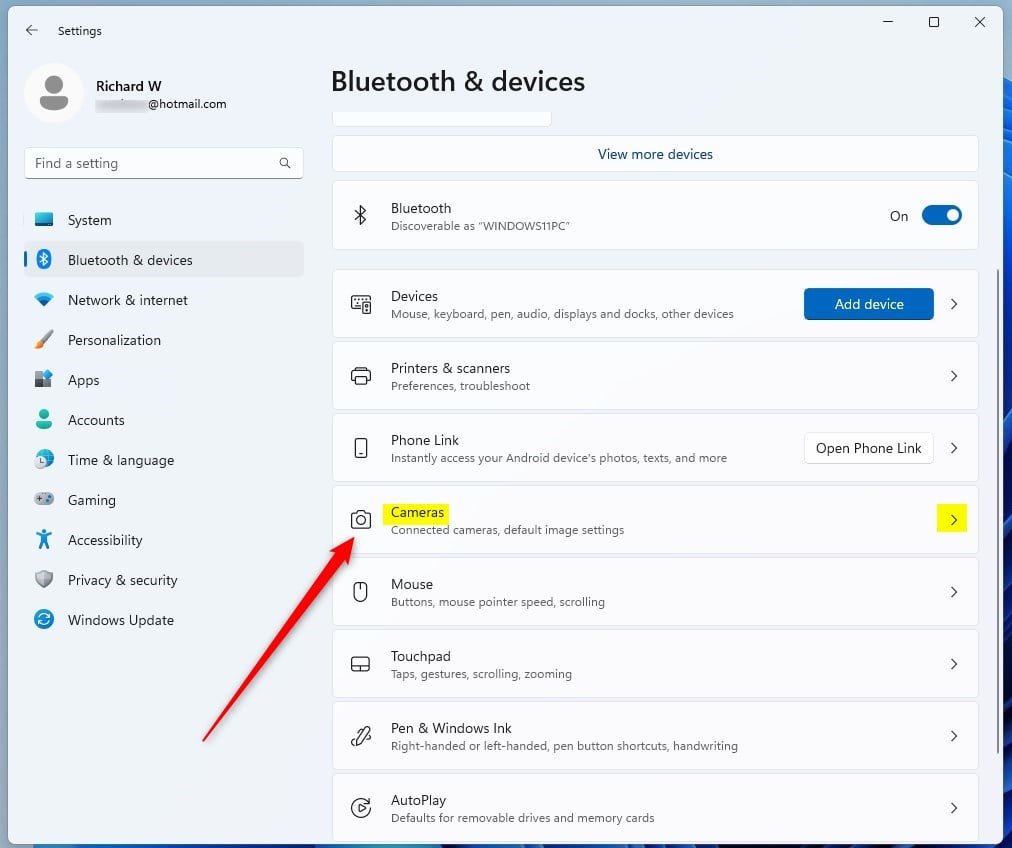This screenshot has width=1012, height=848.
Task: Click the Open Phone Link button
Action: [868, 448]
